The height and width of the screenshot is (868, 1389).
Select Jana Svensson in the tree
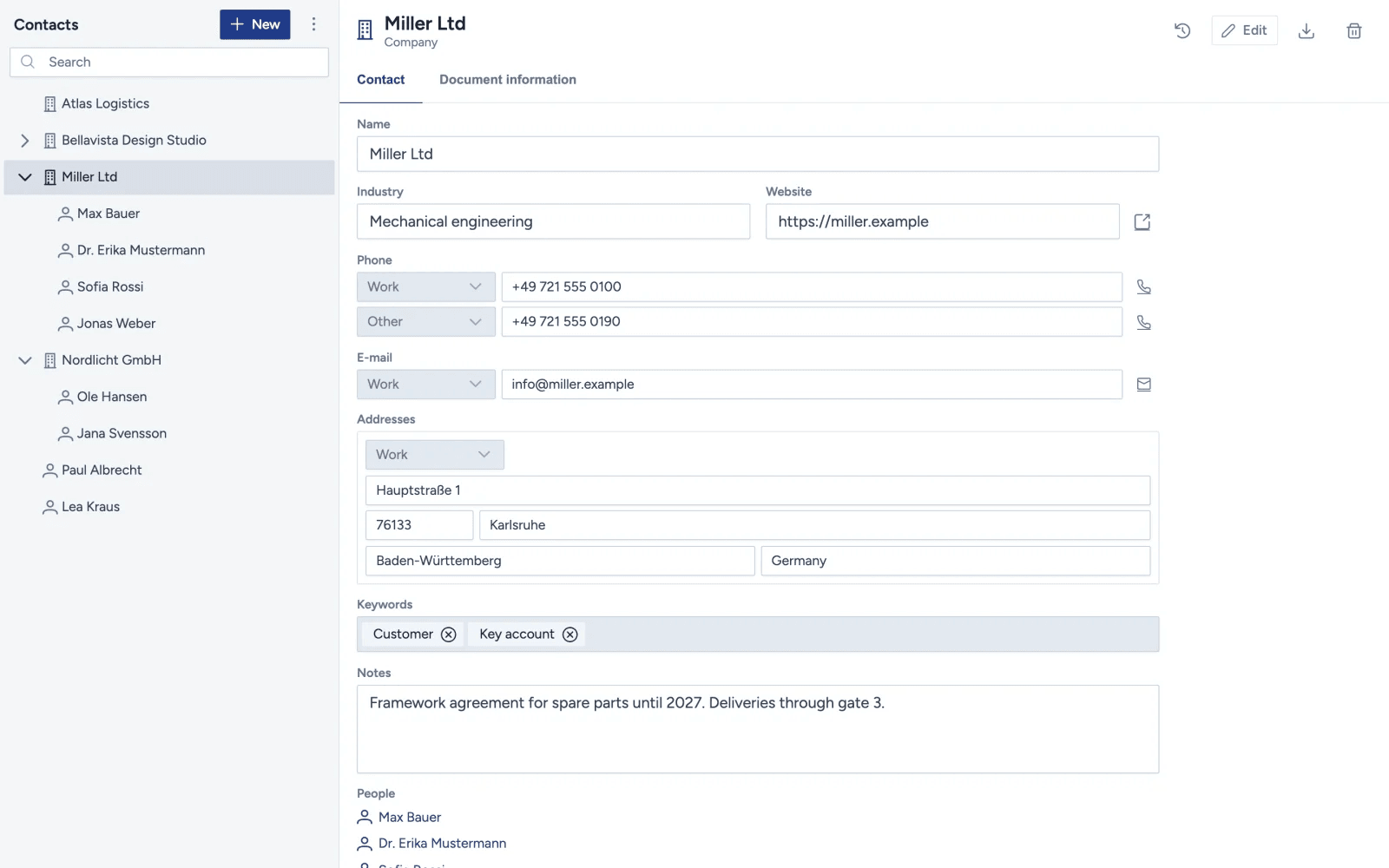point(169,433)
